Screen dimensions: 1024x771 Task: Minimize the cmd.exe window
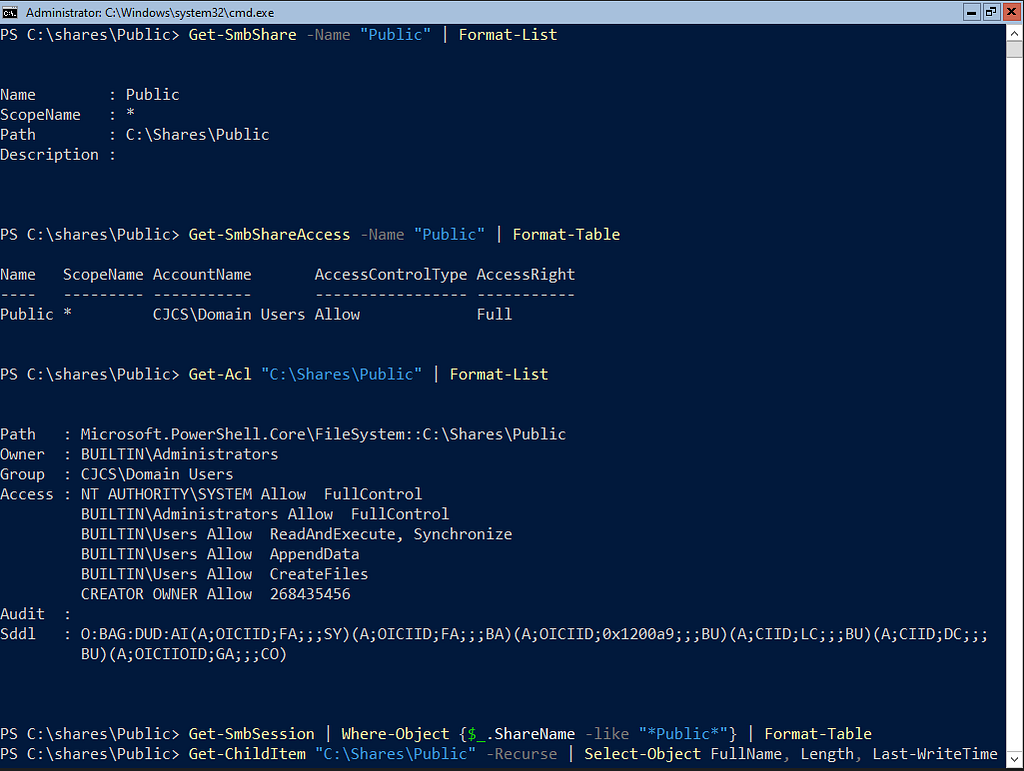972,12
